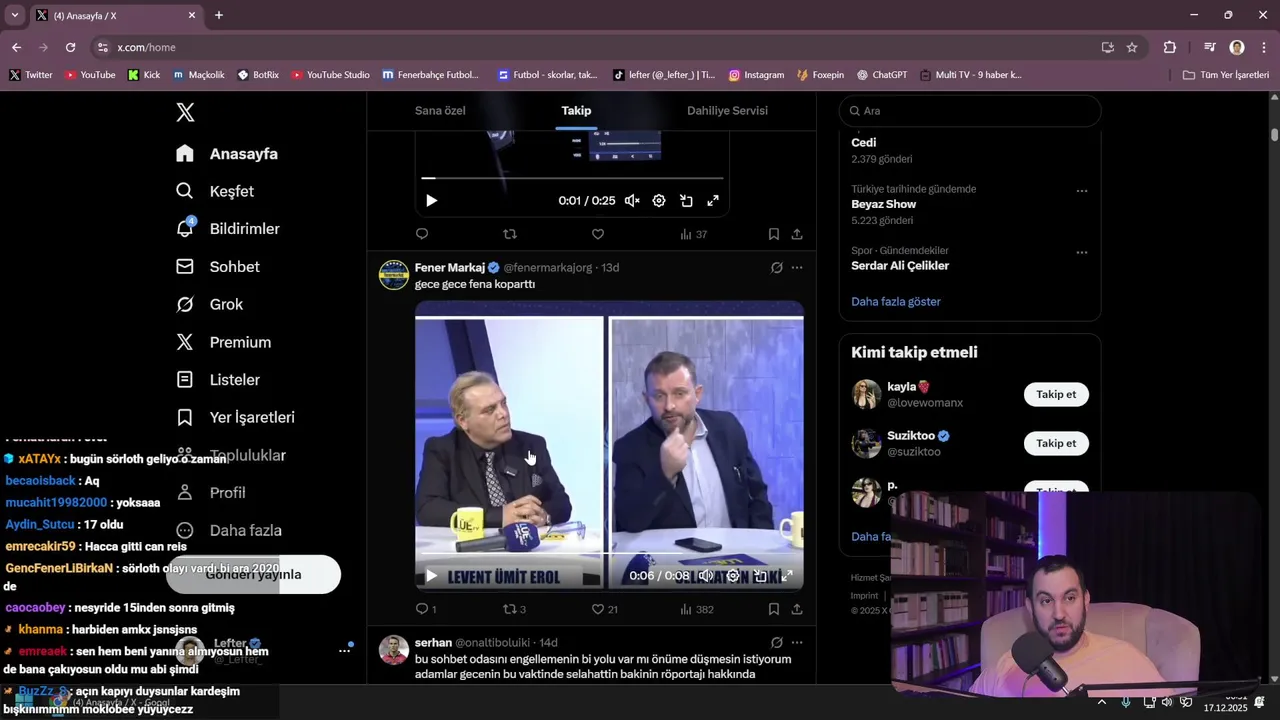
Task: Switch to the Takip tab
Action: tap(576, 111)
